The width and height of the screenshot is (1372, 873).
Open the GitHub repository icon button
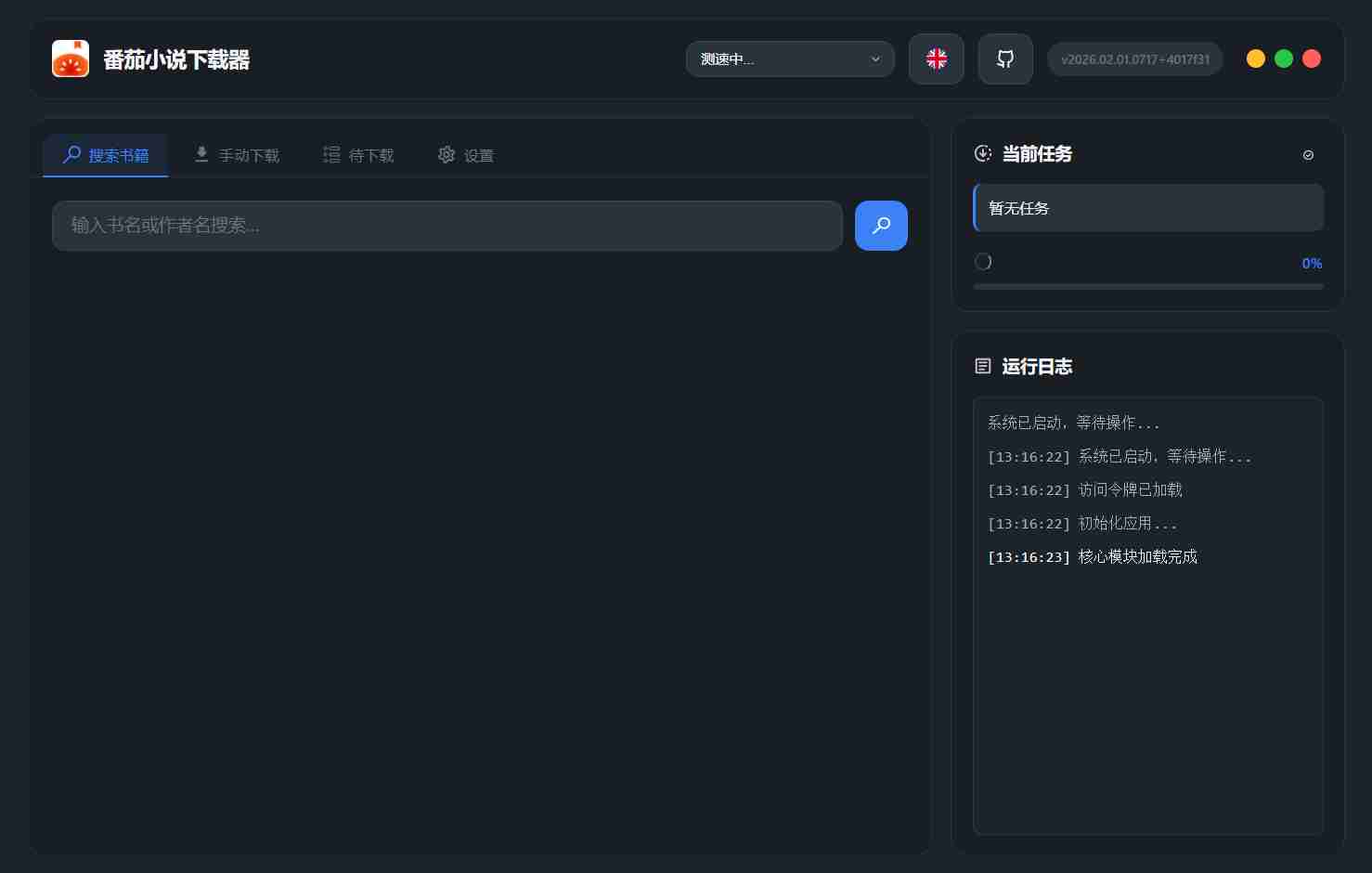[1004, 59]
